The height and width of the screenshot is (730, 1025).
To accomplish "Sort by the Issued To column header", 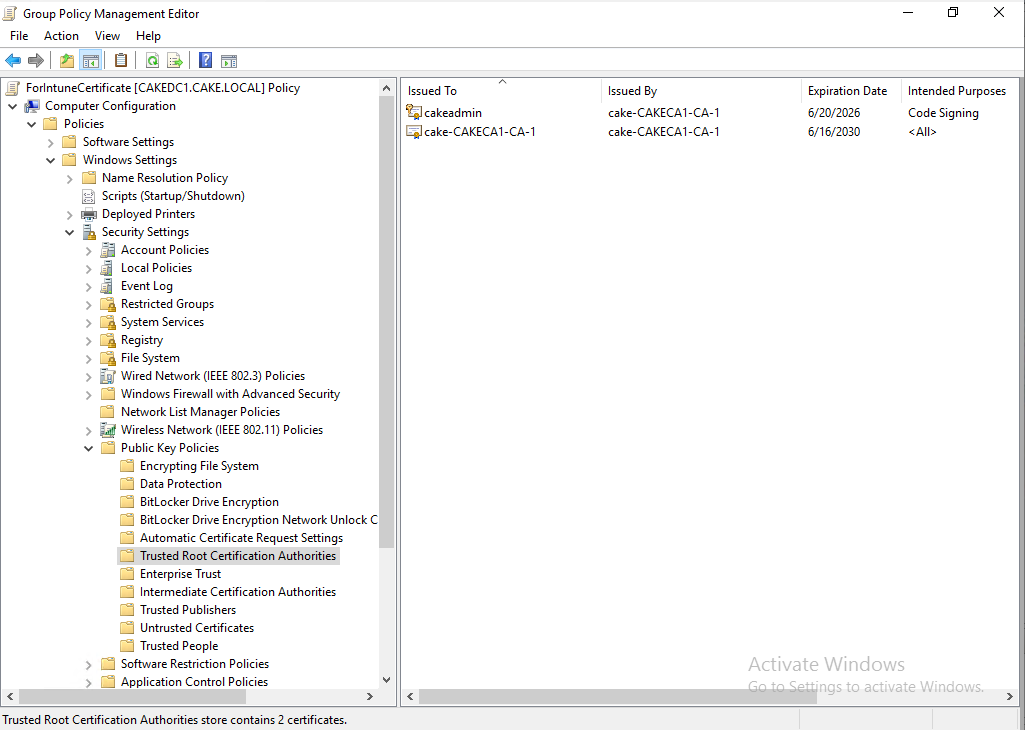I will pyautogui.click(x=501, y=91).
